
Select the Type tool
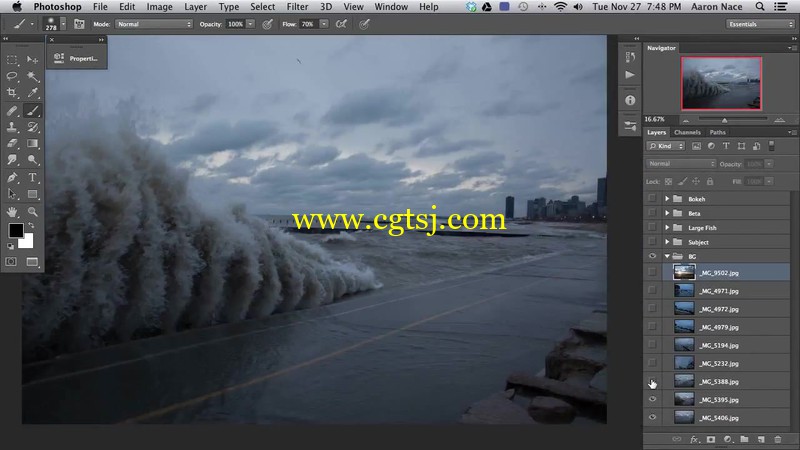32,178
